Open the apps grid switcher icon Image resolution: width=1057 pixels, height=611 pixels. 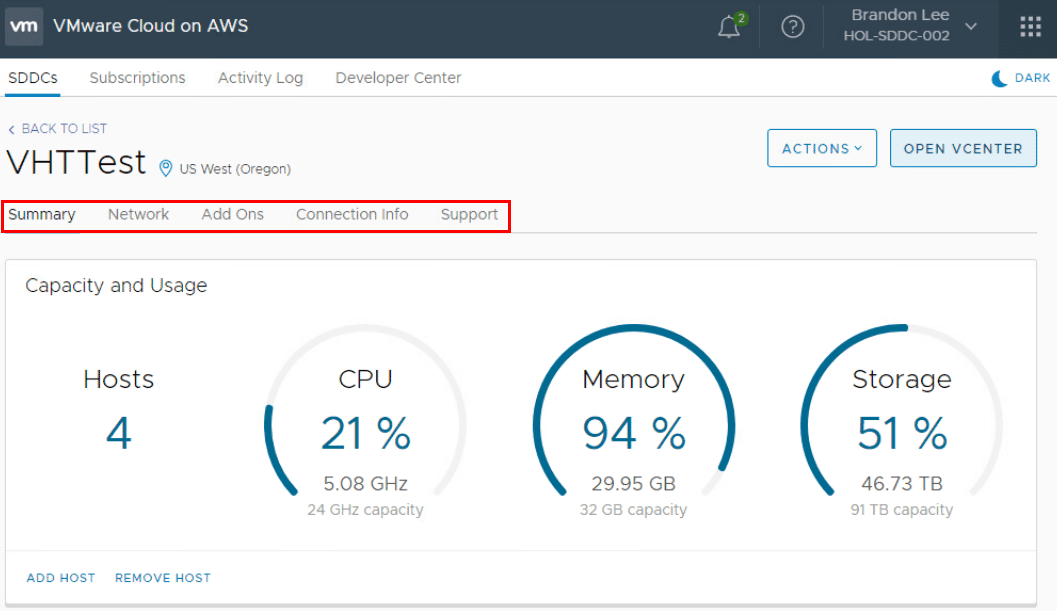click(1030, 28)
